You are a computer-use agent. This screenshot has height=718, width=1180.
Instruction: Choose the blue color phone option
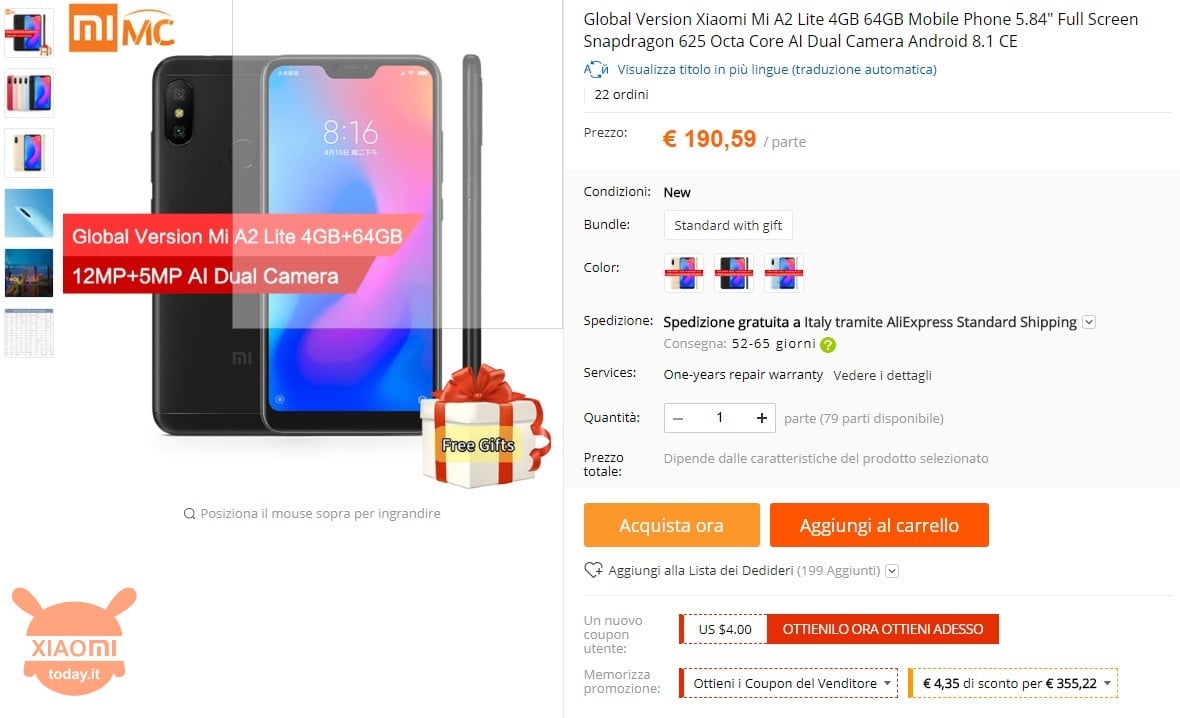pyautogui.click(x=783, y=272)
